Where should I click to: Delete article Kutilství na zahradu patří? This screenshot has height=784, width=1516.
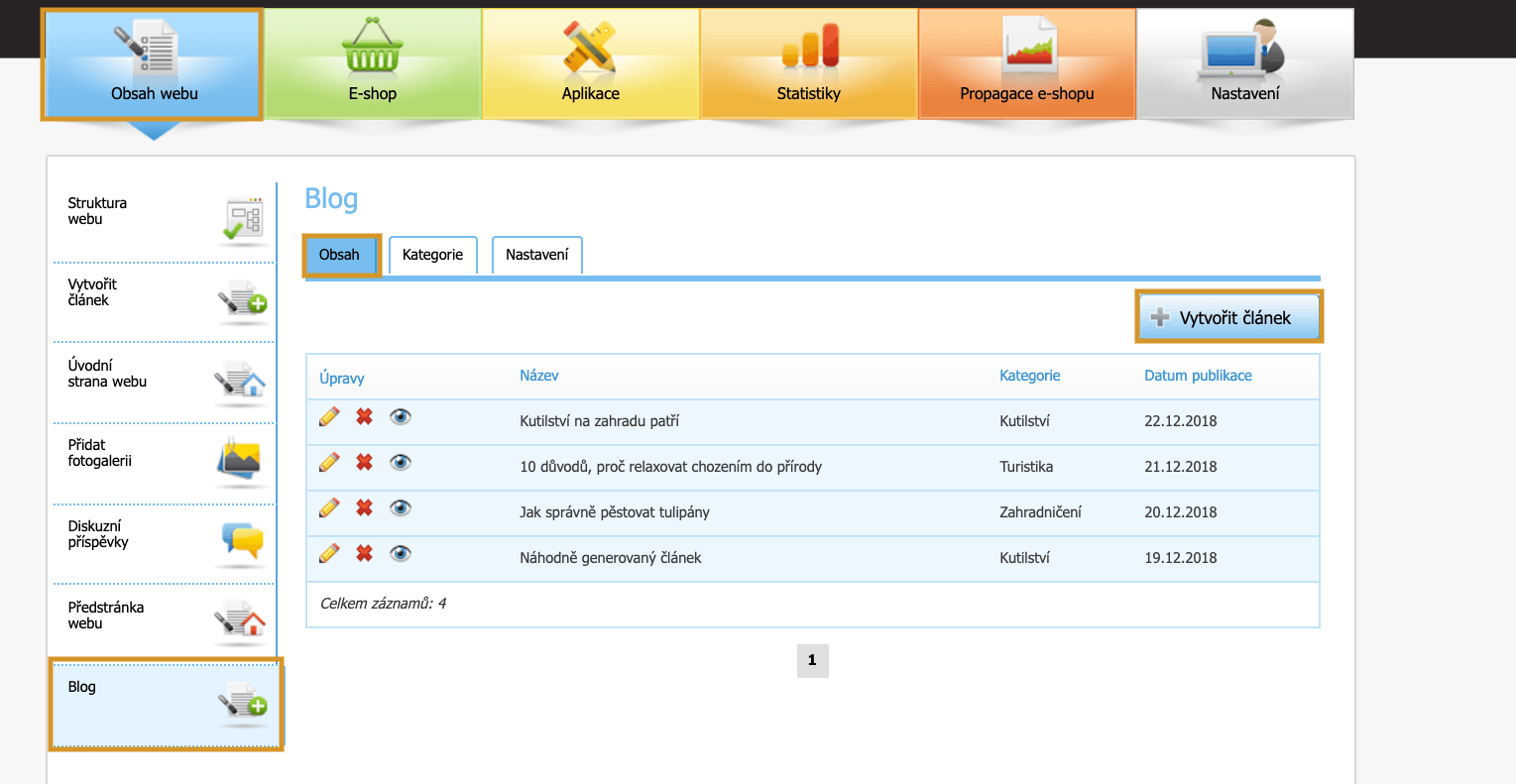coord(365,416)
